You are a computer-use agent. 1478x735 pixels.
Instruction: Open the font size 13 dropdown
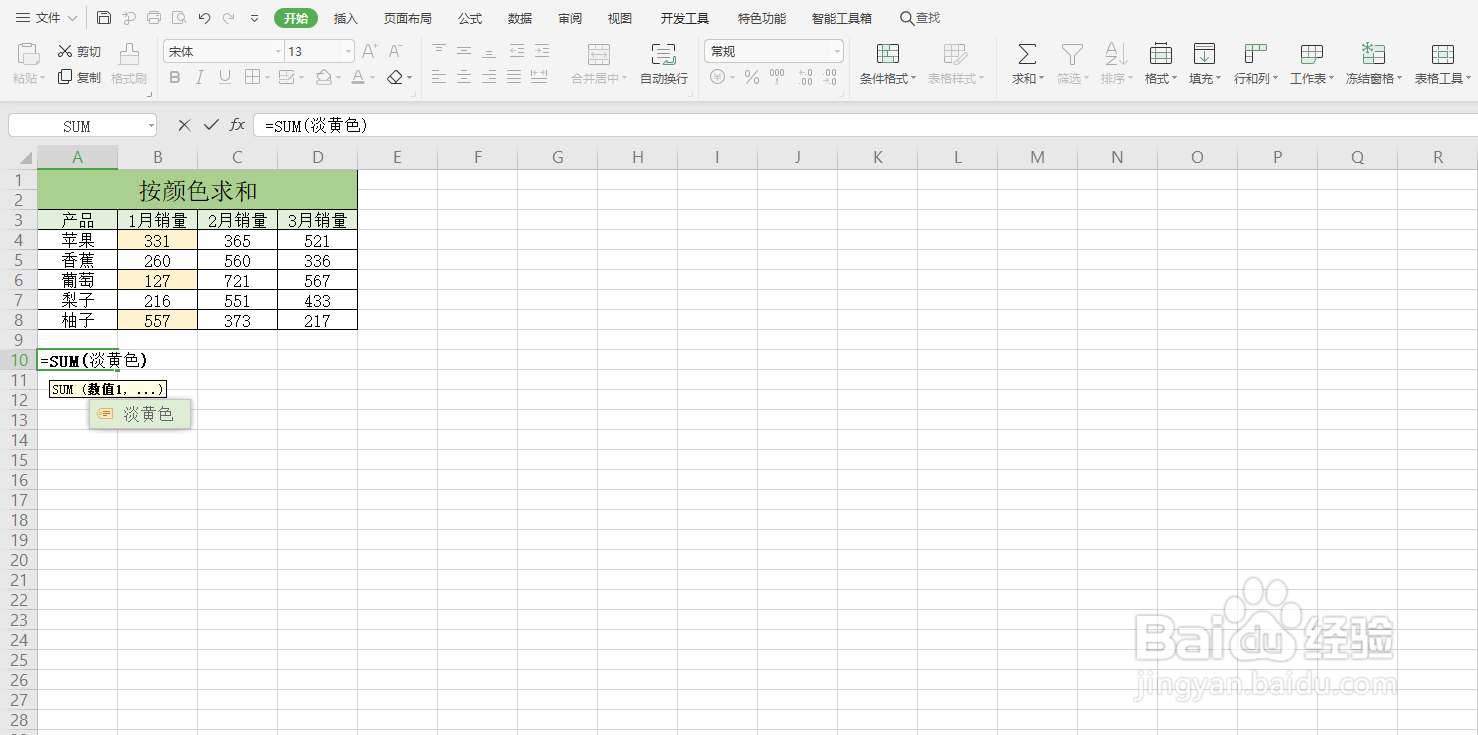(x=348, y=51)
